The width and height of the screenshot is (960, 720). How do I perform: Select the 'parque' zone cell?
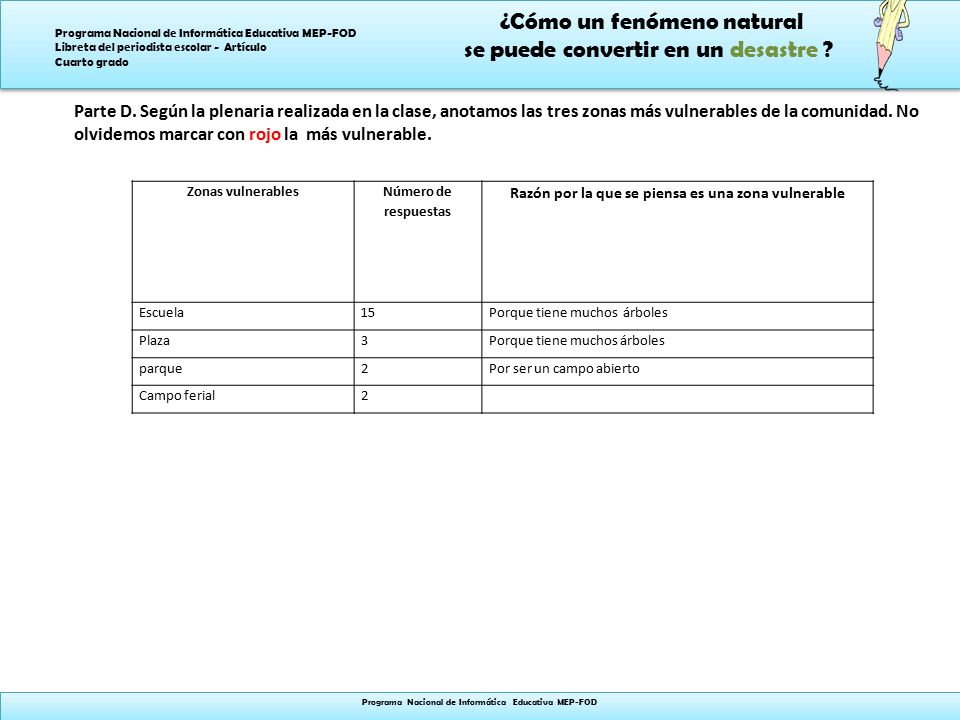click(243, 372)
